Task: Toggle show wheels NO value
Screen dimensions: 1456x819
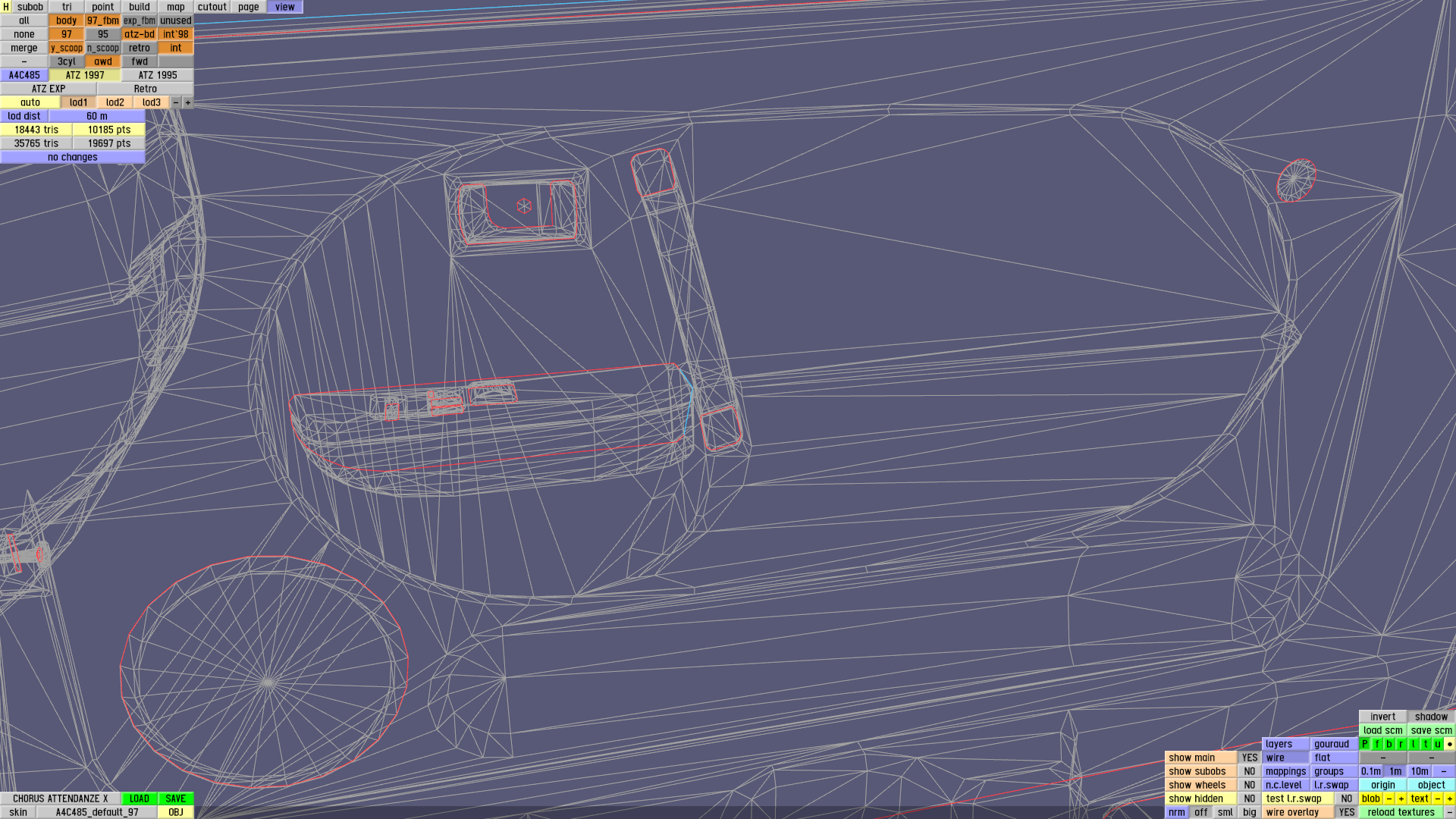Action: [1249, 785]
